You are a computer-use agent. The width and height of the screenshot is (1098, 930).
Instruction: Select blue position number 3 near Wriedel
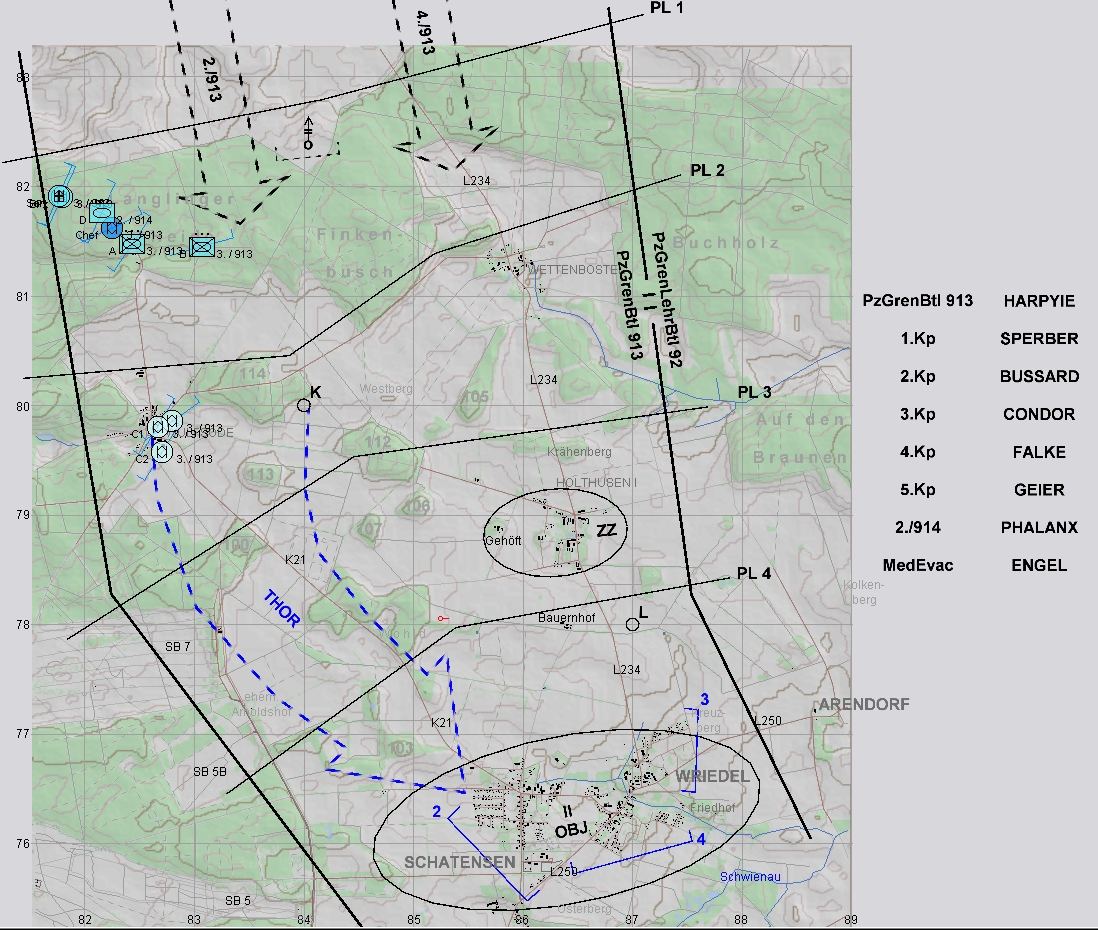[704, 698]
